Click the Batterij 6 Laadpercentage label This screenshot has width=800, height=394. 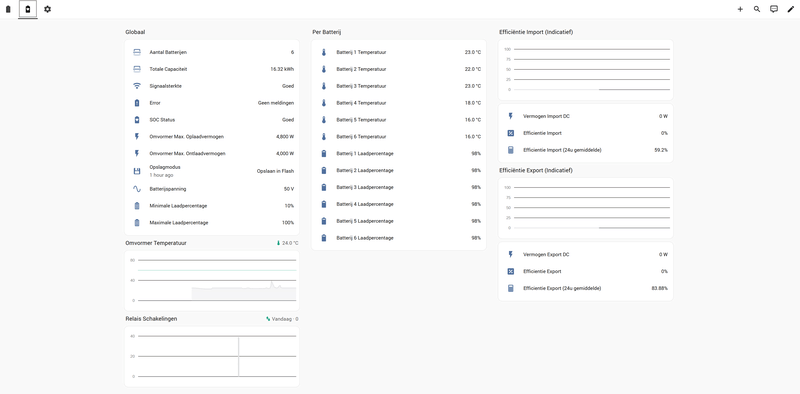365,238
